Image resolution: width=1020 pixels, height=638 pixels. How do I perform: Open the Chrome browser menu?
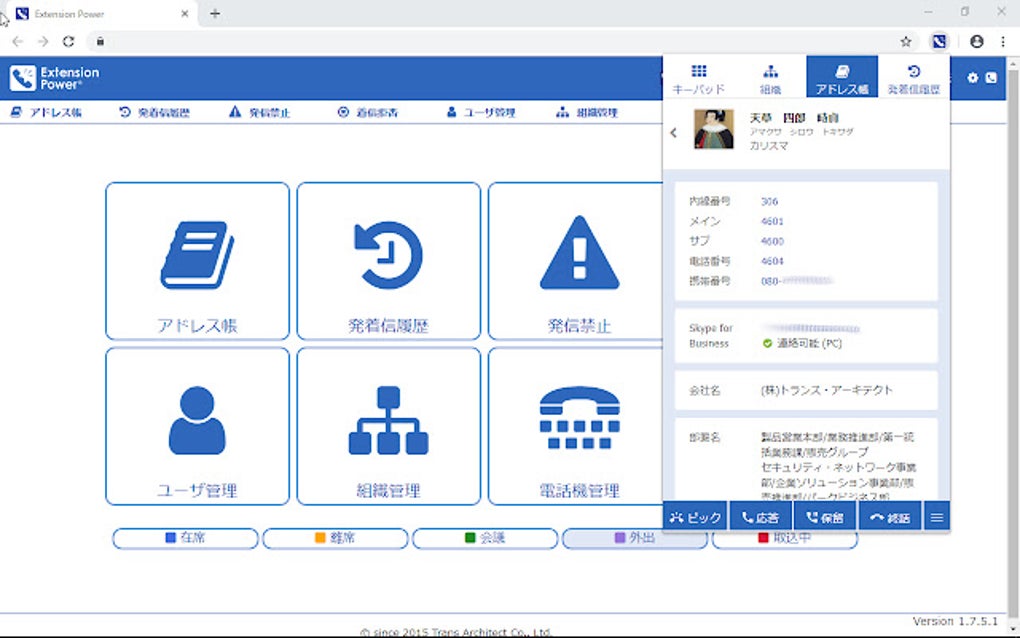click(1003, 40)
